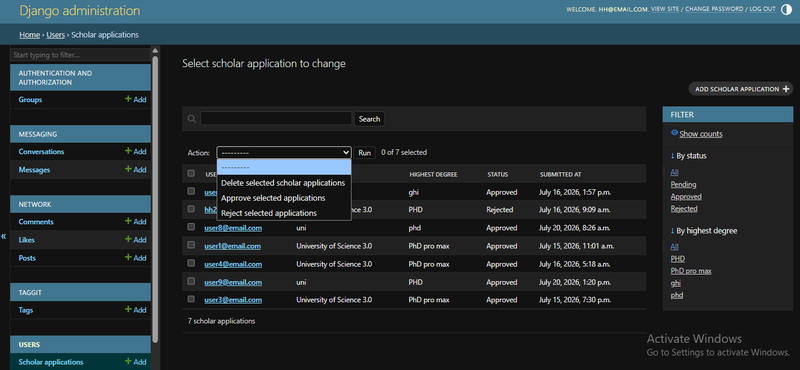800x370 pixels.
Task: Open user4@email.com application
Action: point(233,264)
